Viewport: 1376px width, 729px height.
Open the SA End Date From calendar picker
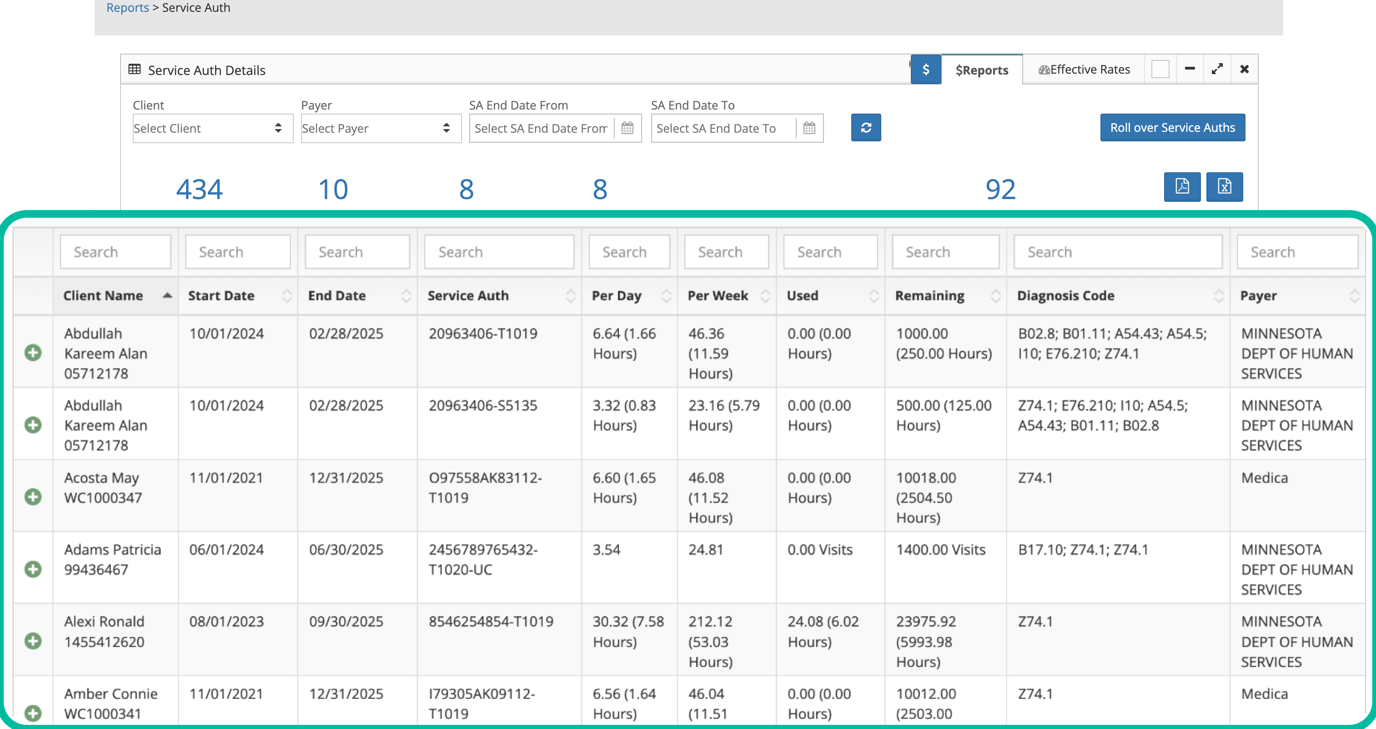[628, 128]
